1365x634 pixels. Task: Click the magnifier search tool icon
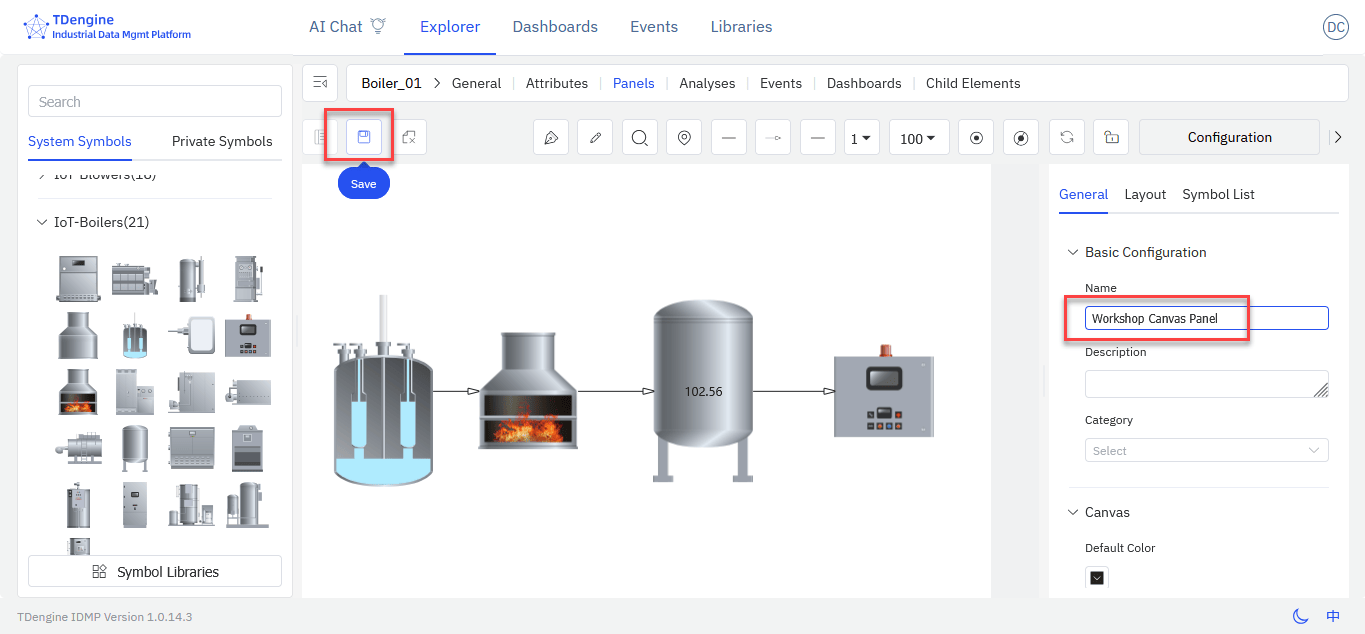(x=639, y=138)
